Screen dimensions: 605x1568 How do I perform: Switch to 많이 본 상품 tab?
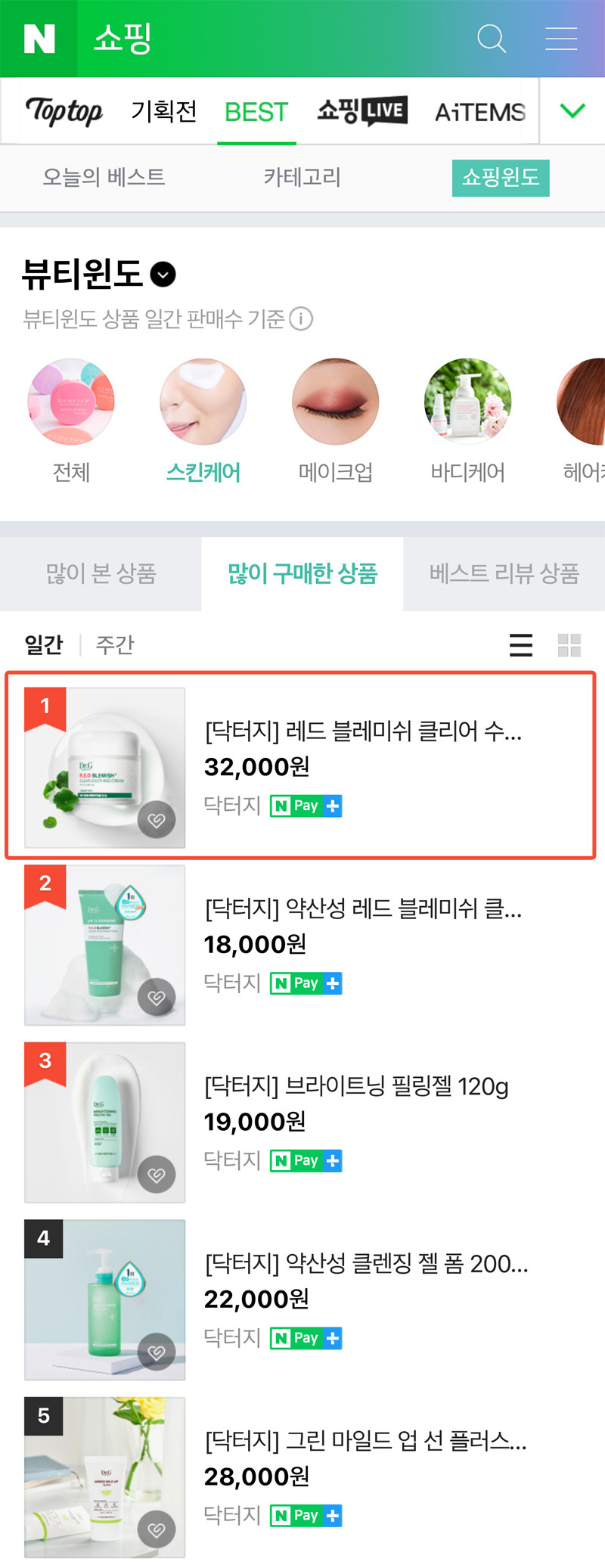101,573
